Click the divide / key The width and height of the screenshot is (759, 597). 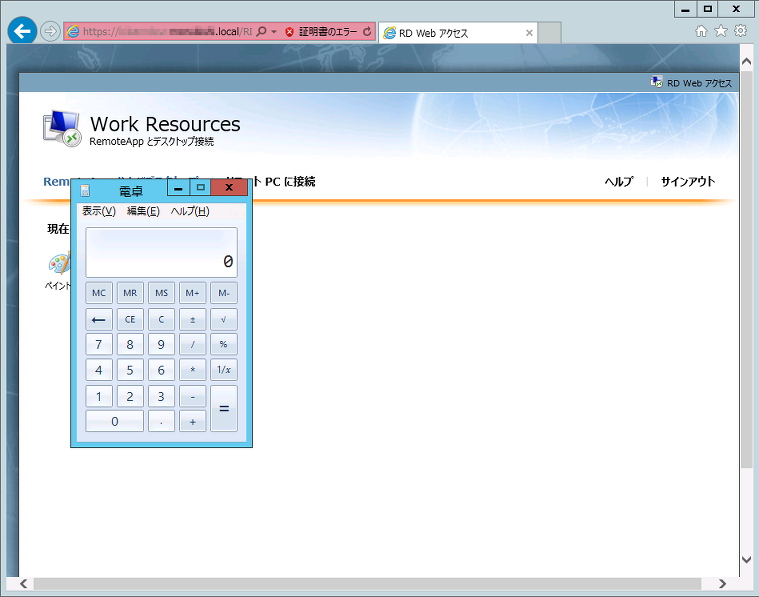click(x=192, y=344)
